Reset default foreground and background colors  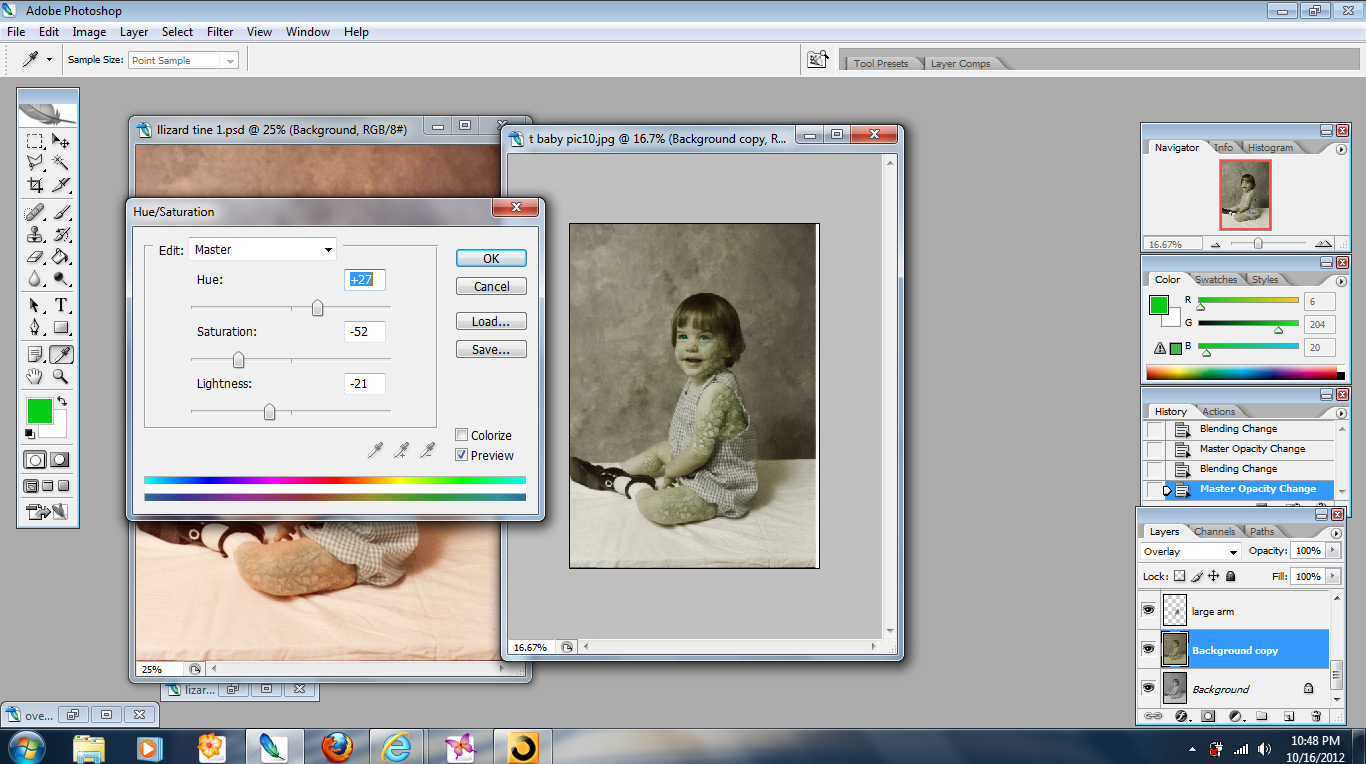[30, 434]
